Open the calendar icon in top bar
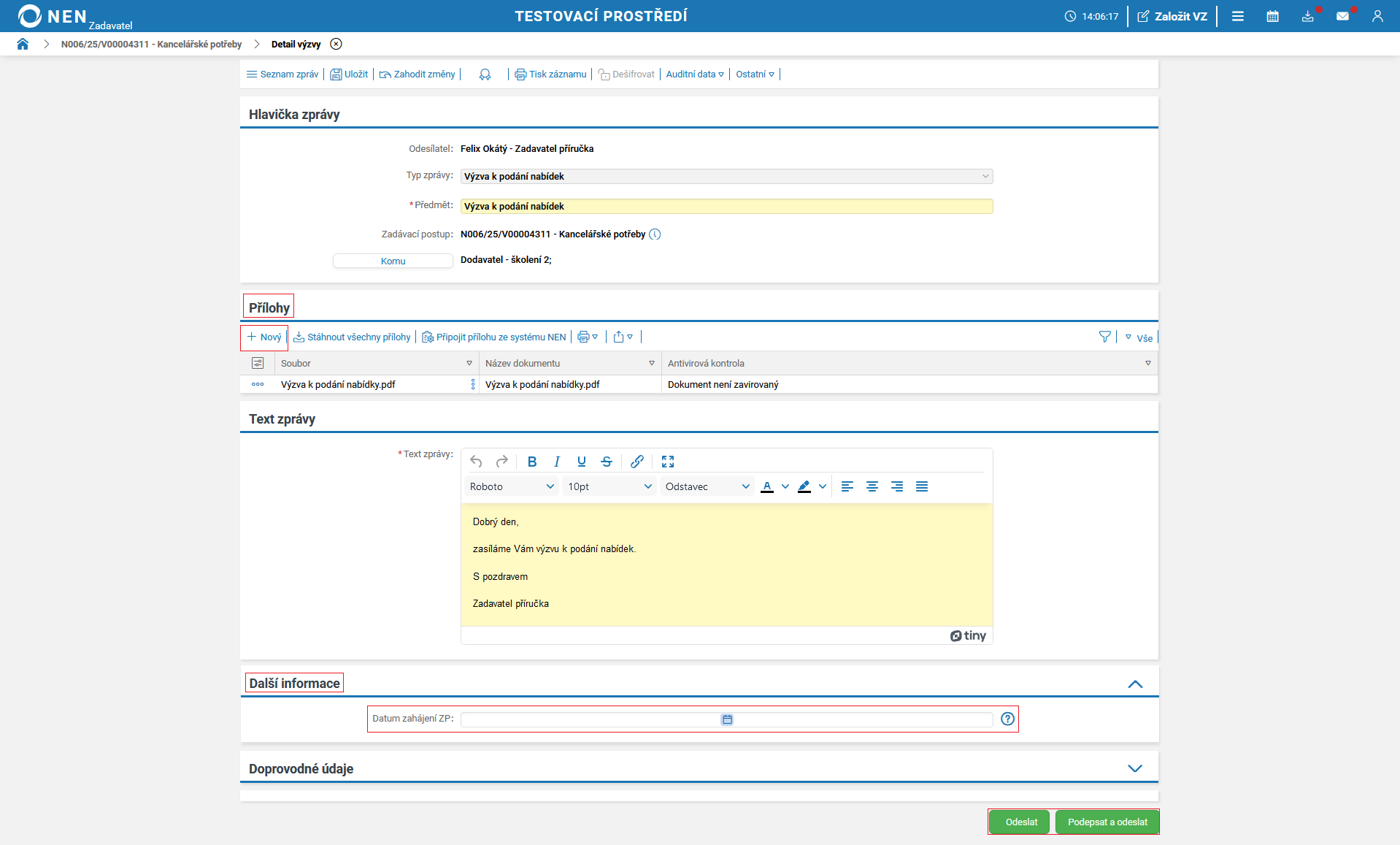This screenshot has height=845, width=1400. click(x=1272, y=16)
